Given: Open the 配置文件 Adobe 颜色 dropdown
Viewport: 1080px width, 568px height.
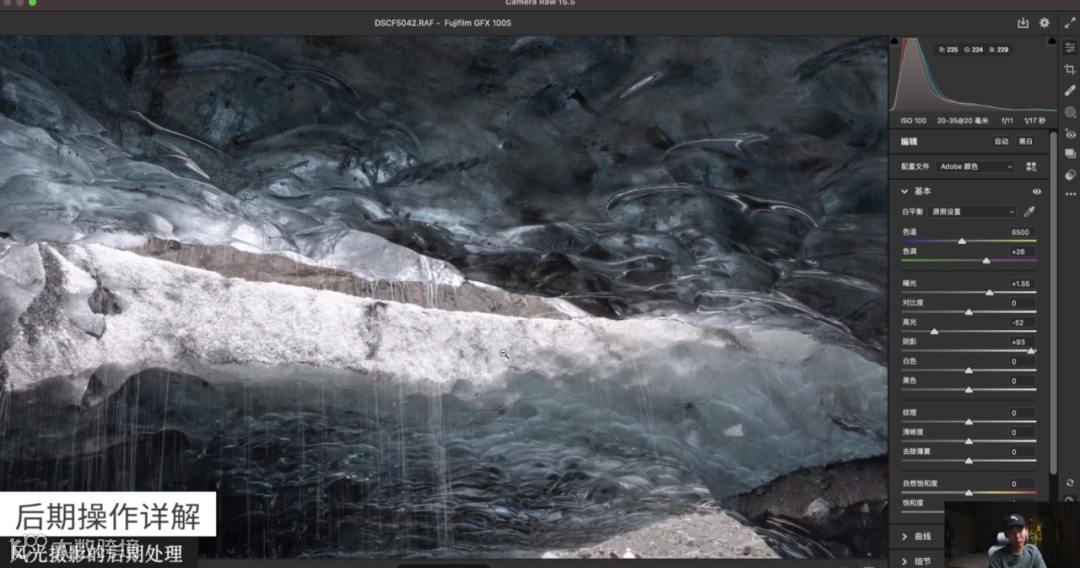Looking at the screenshot, I should click(975, 167).
